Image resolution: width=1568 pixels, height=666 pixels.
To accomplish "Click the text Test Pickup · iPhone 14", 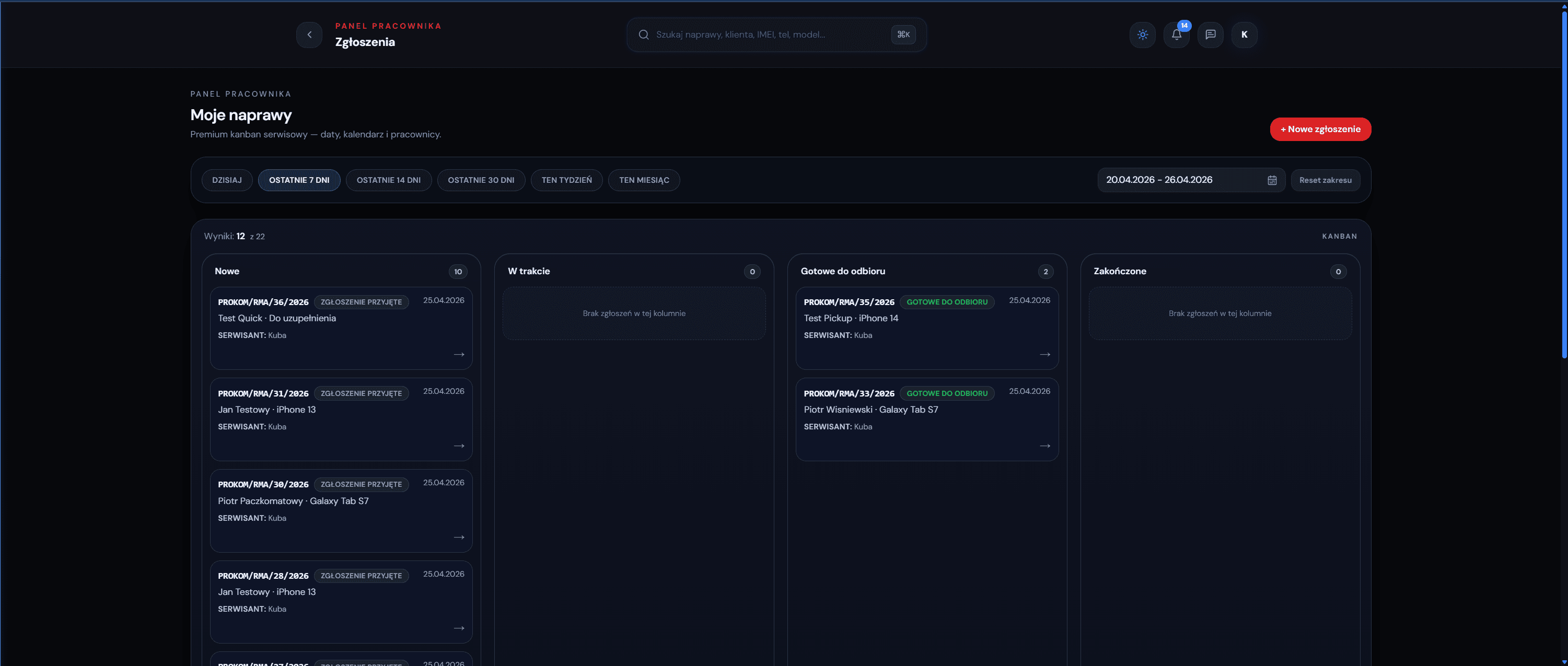I will point(851,318).
